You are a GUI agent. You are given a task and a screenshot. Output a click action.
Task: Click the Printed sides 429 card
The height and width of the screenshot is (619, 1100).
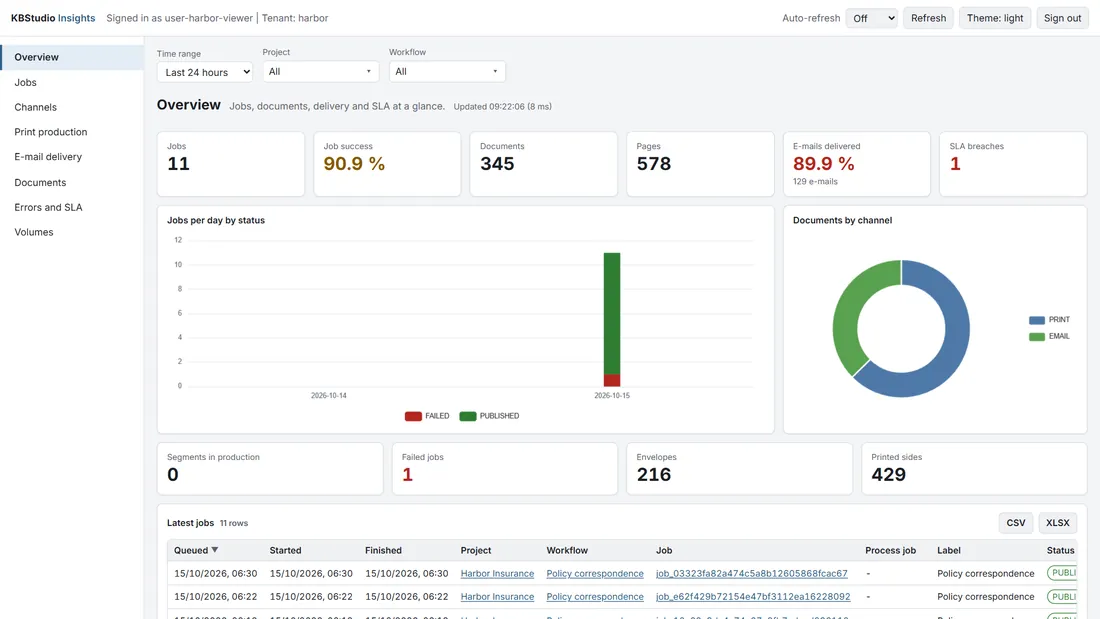tap(974, 468)
